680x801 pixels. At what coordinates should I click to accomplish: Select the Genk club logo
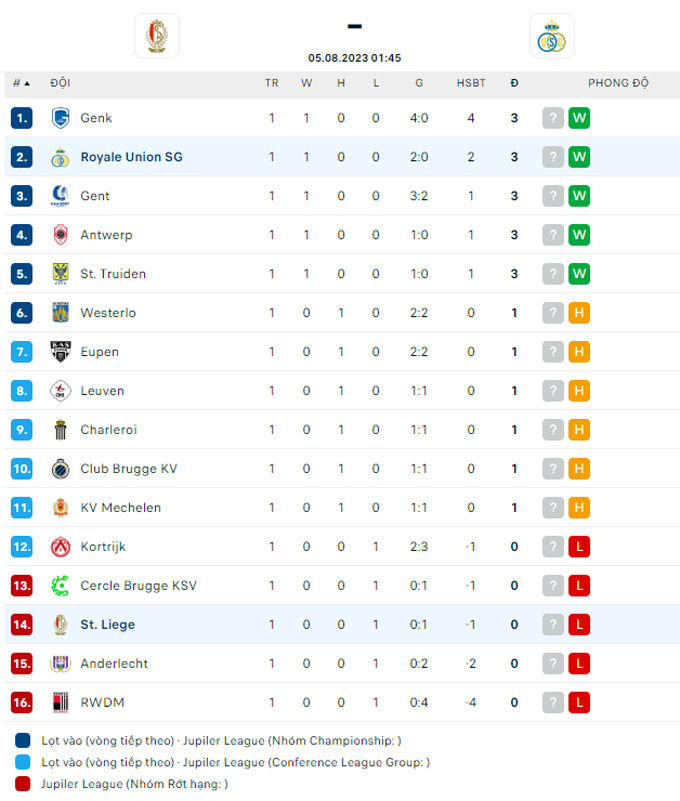coord(59,118)
